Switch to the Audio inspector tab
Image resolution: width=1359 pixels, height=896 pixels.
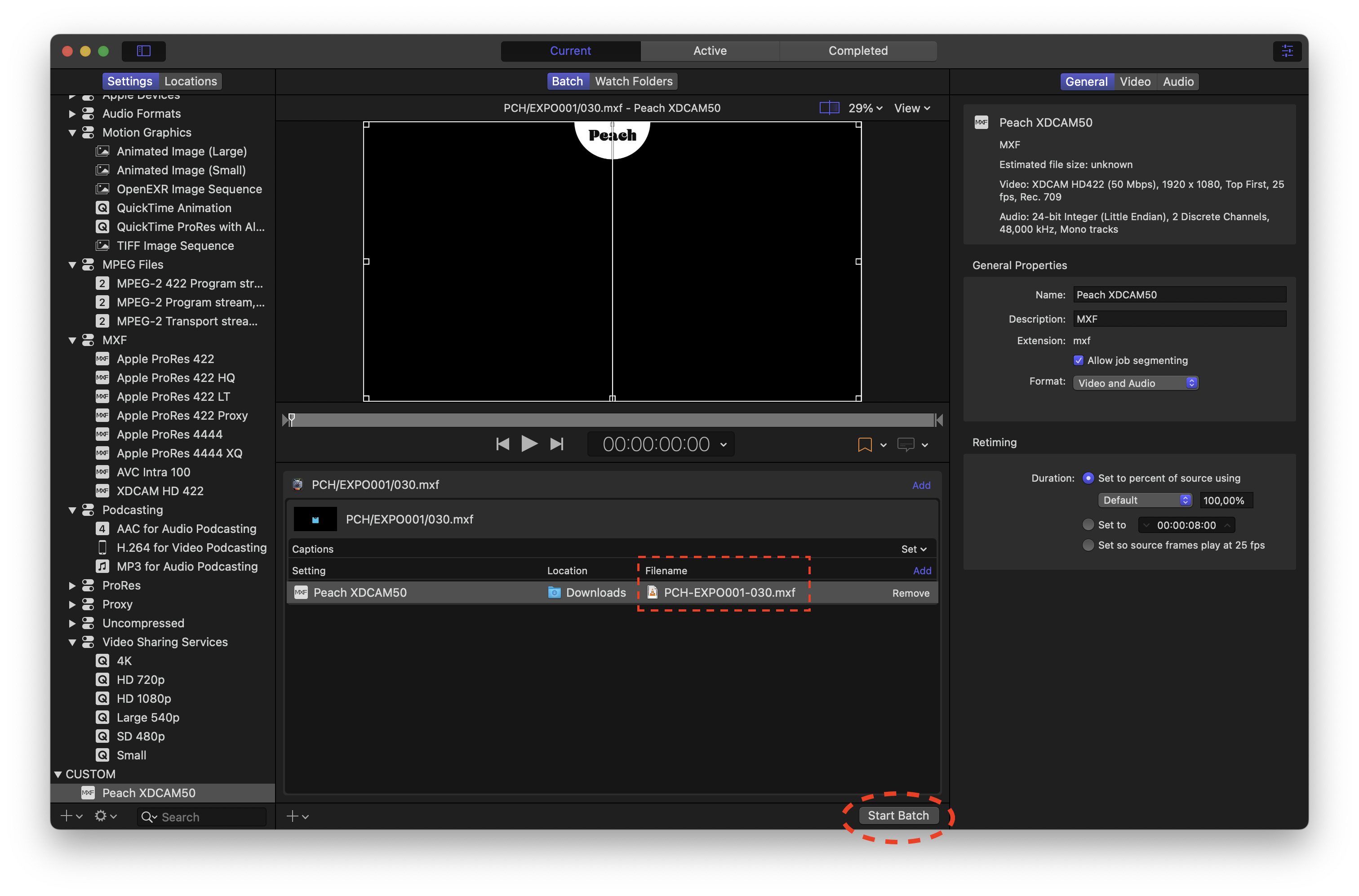point(1178,82)
